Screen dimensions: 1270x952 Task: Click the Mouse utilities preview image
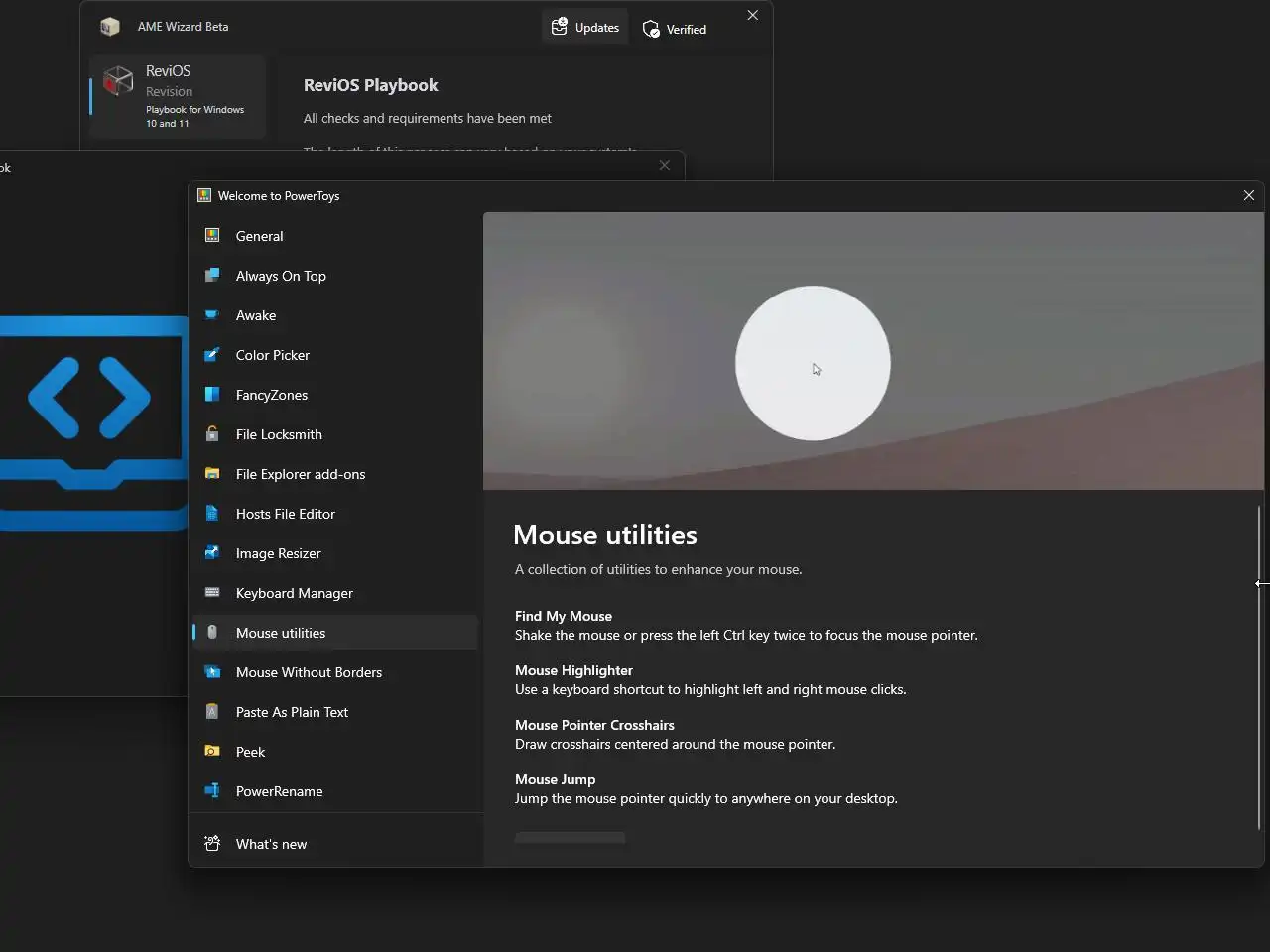click(873, 351)
